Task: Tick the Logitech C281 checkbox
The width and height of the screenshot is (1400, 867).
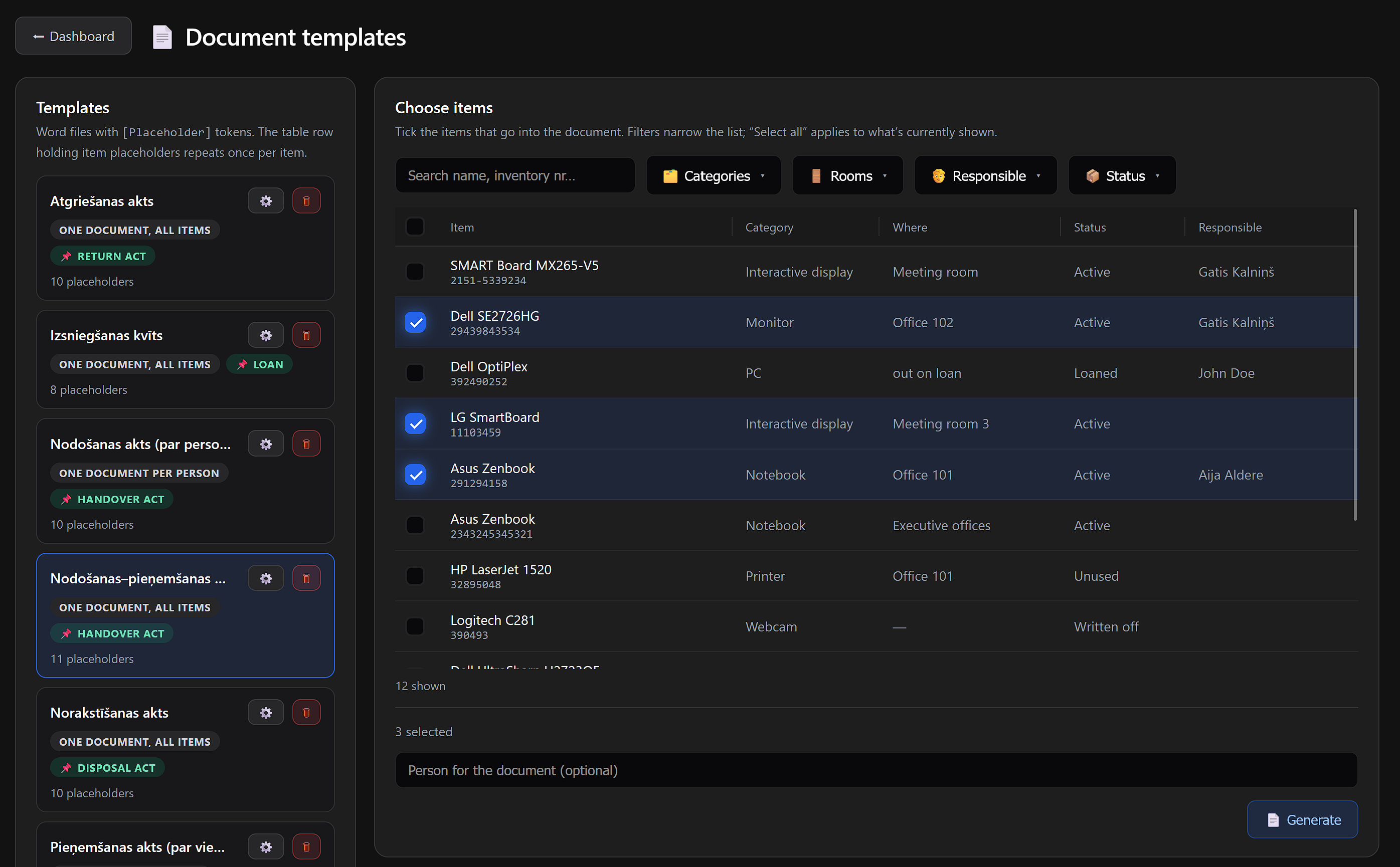Action: point(415,626)
